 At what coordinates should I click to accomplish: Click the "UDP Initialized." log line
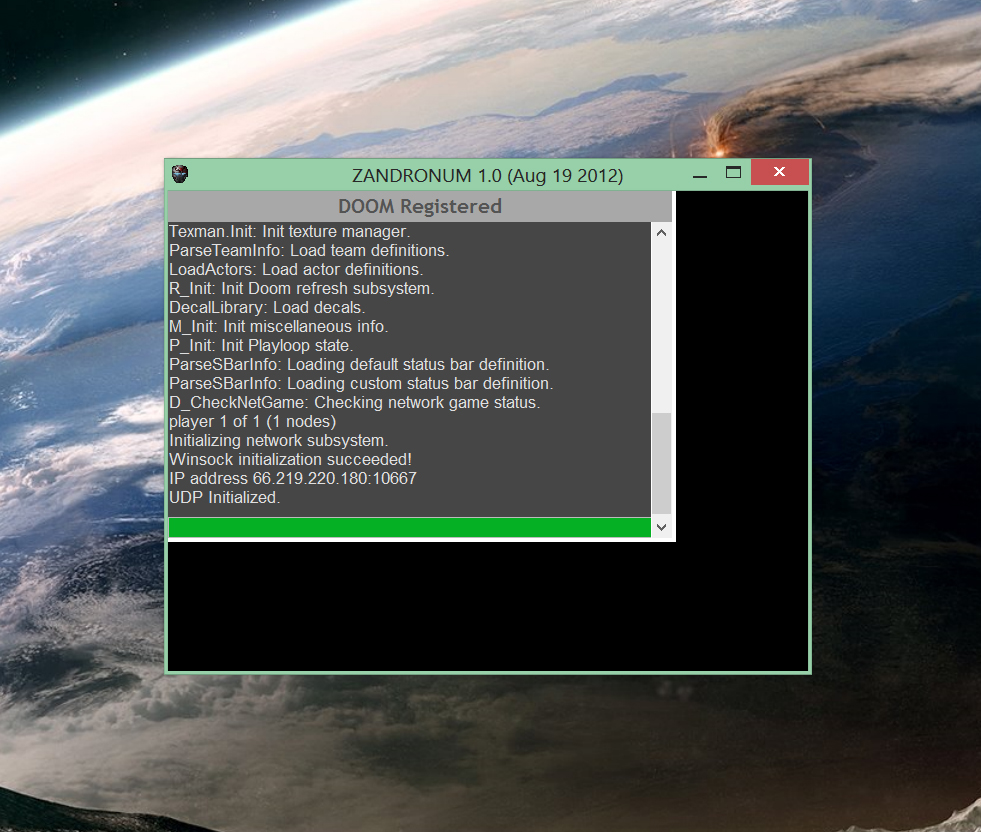(225, 497)
